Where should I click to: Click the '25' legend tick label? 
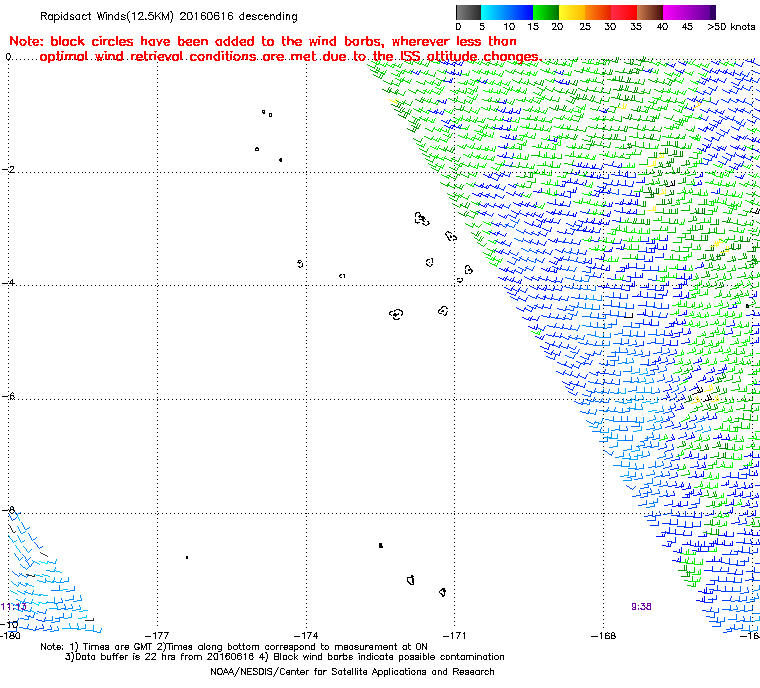[585, 27]
